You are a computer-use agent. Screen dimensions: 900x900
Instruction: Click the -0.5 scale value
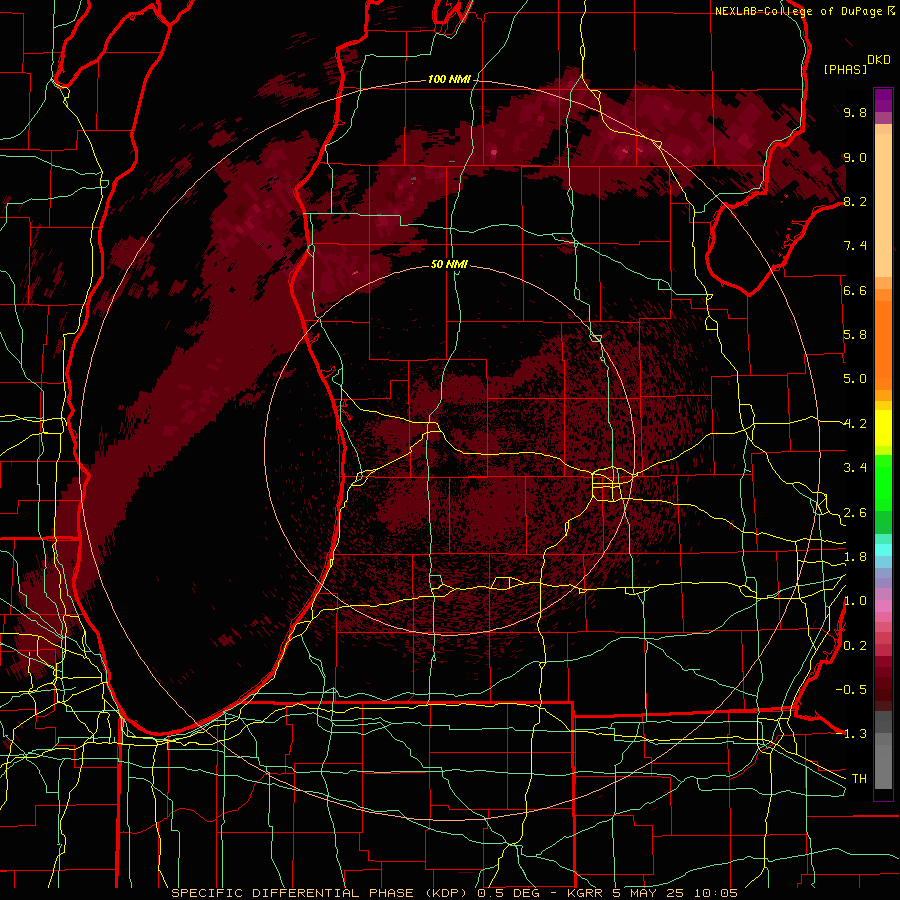851,689
